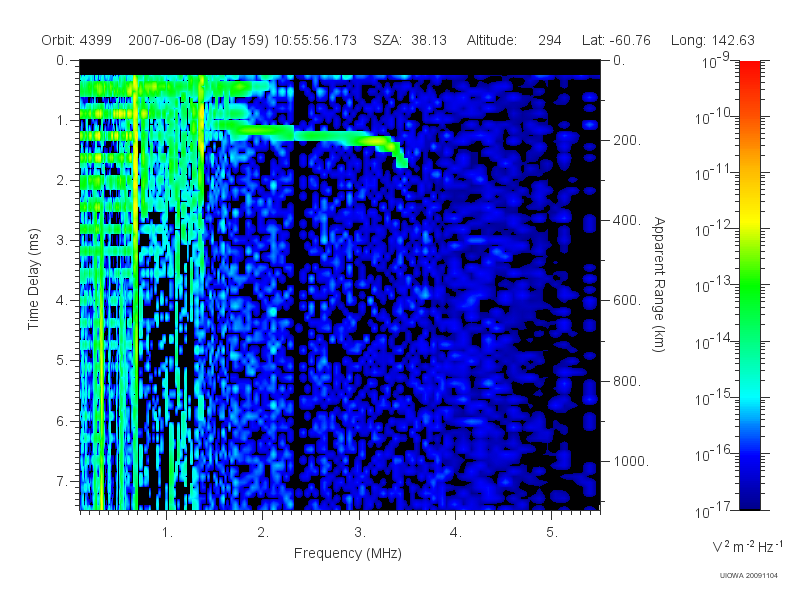Click the apparent range label 200.

627,140
